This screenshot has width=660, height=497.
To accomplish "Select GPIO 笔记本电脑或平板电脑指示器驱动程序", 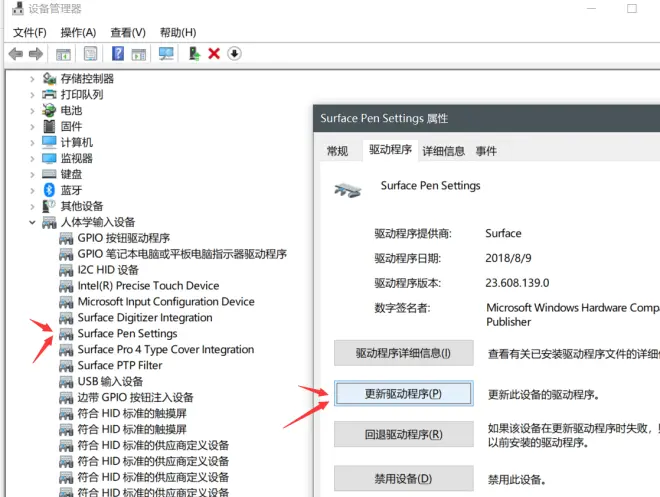I will click(x=182, y=254).
